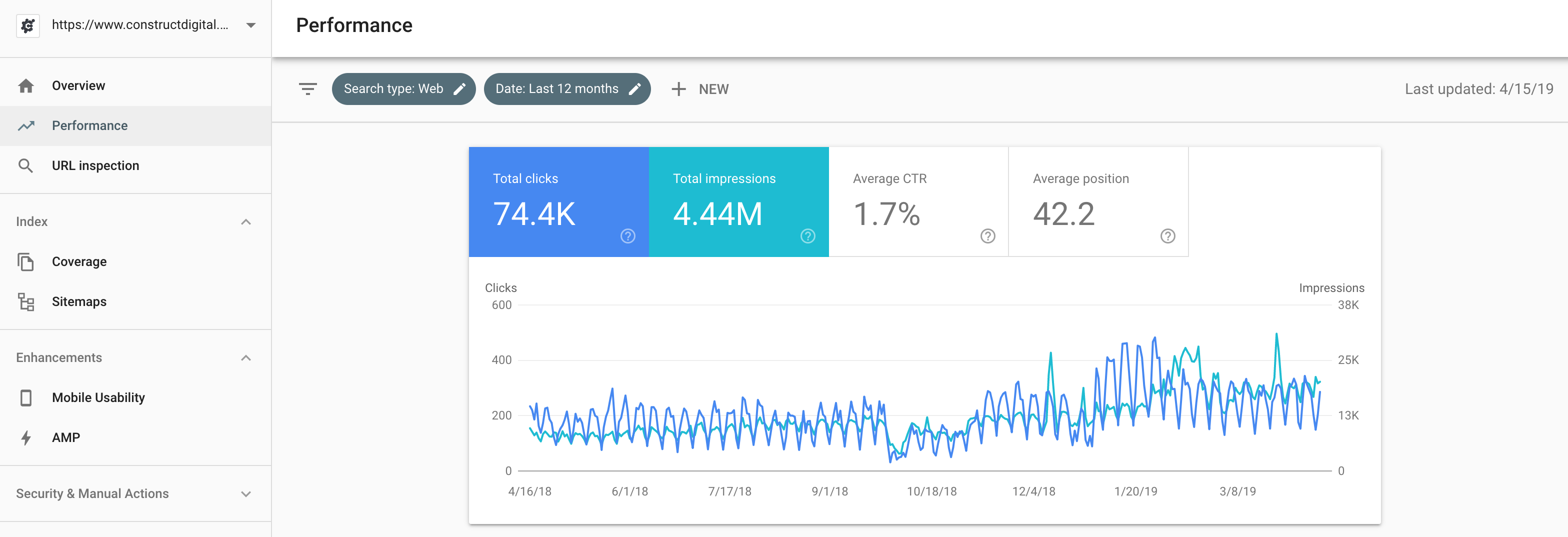
Task: Open help icon on Average position card
Action: [x=1167, y=236]
